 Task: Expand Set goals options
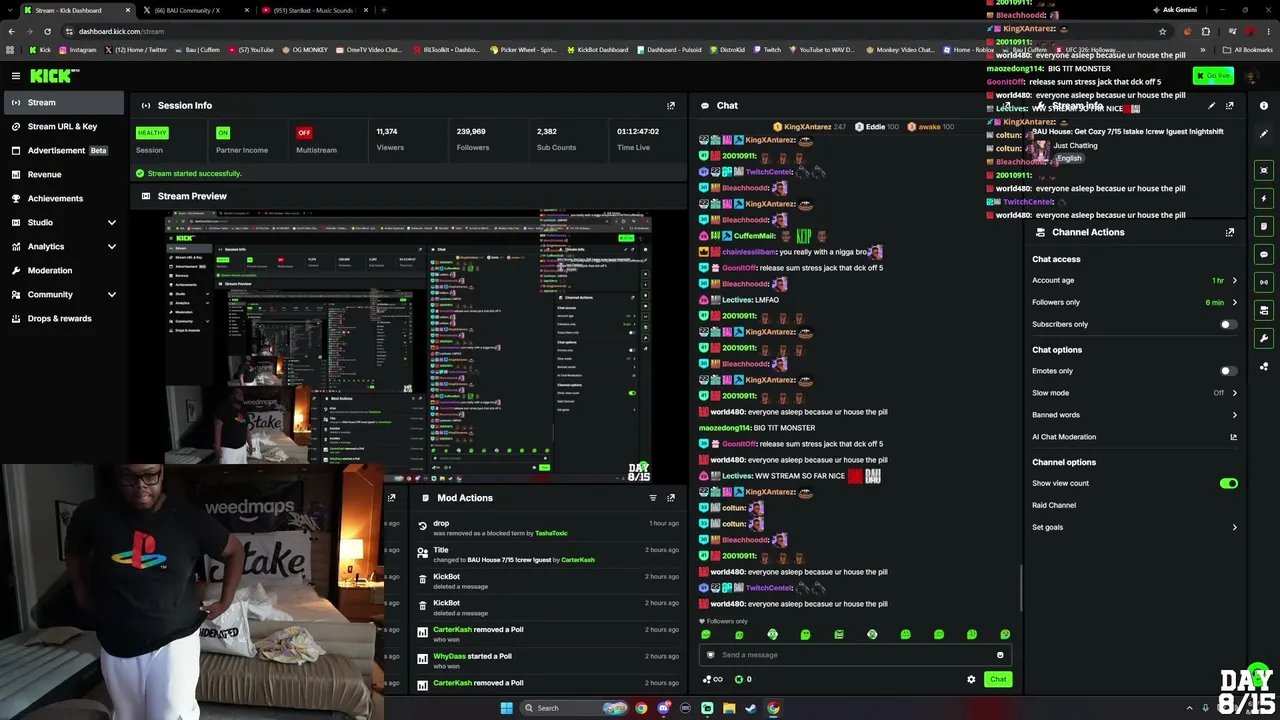click(1234, 527)
